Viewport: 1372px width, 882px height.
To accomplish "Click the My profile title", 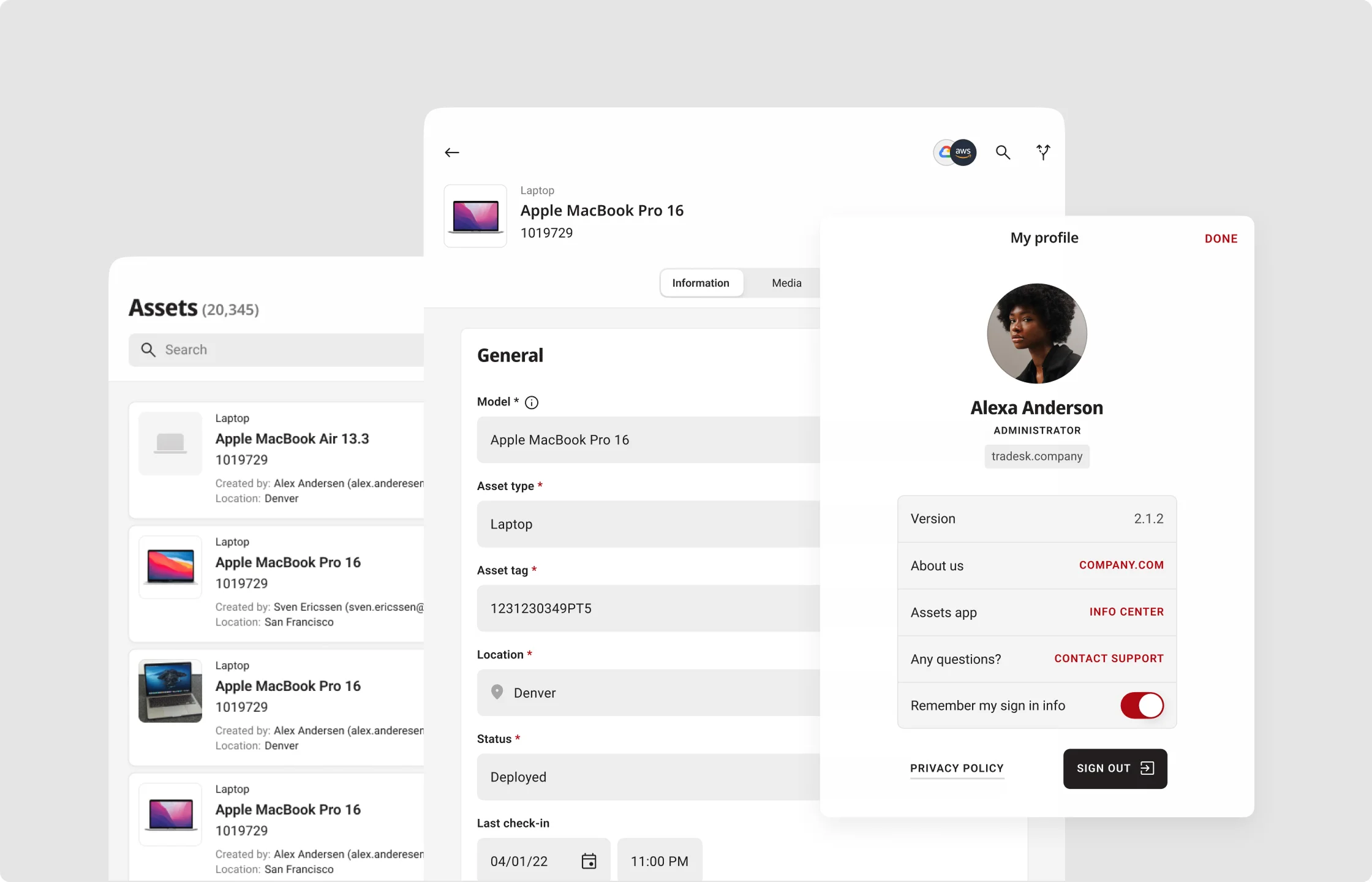I will [x=1044, y=238].
